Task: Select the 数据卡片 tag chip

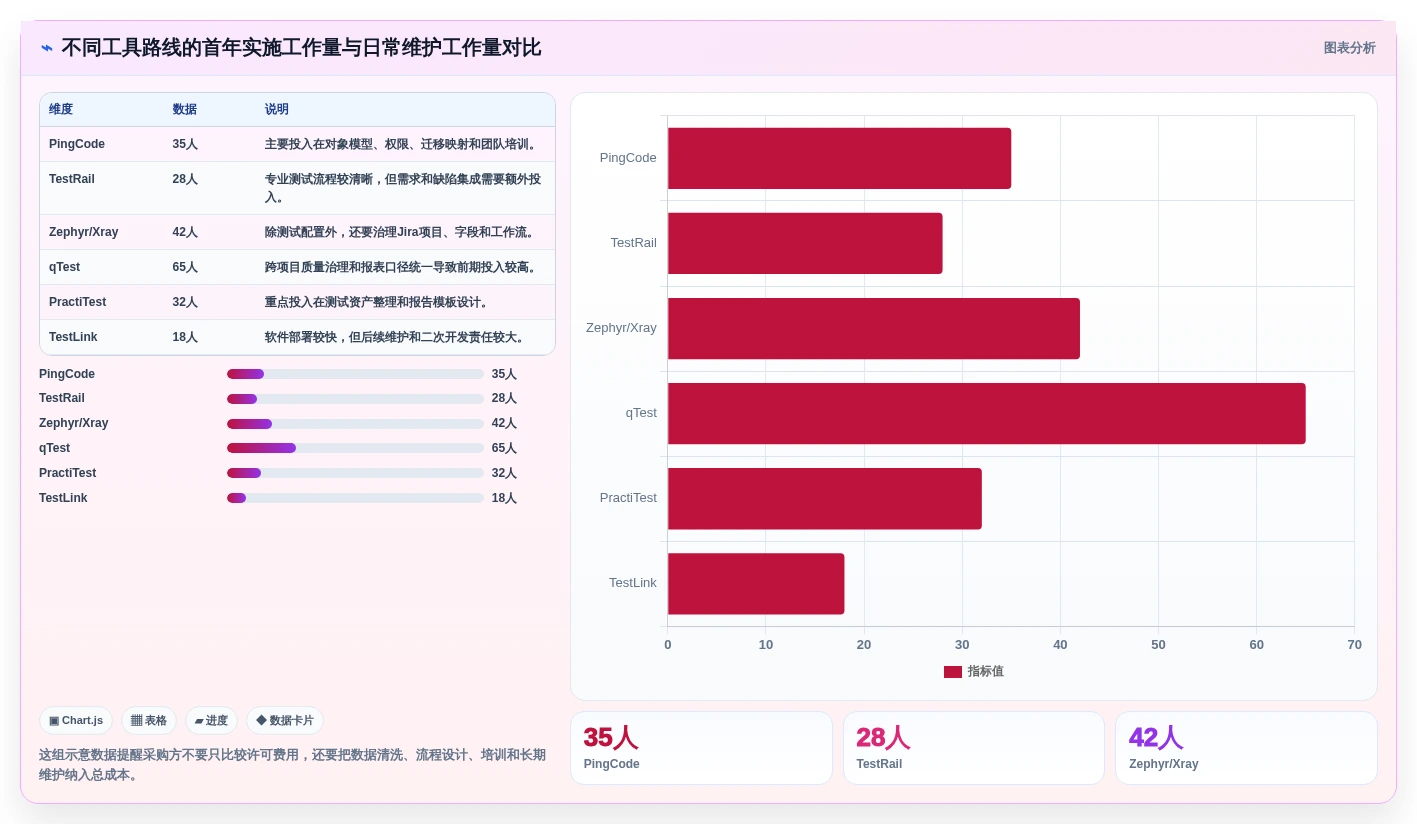Action: coord(285,720)
